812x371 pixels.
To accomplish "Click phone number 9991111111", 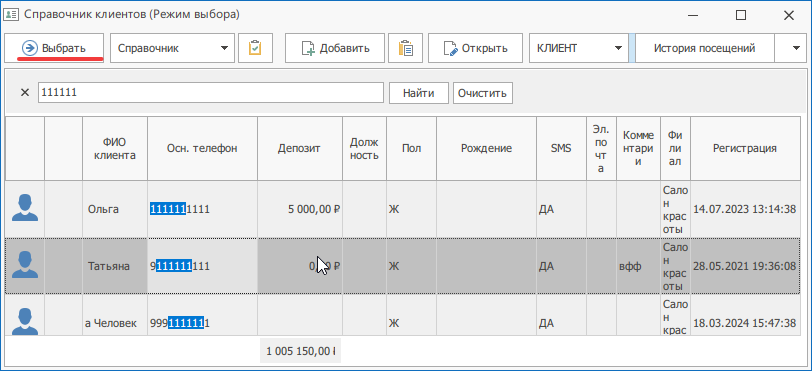I will 180,323.
